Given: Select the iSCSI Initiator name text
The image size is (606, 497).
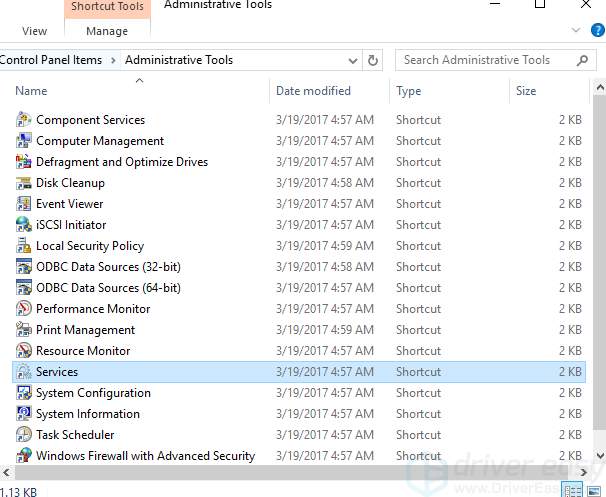Looking at the screenshot, I should (x=71, y=225).
